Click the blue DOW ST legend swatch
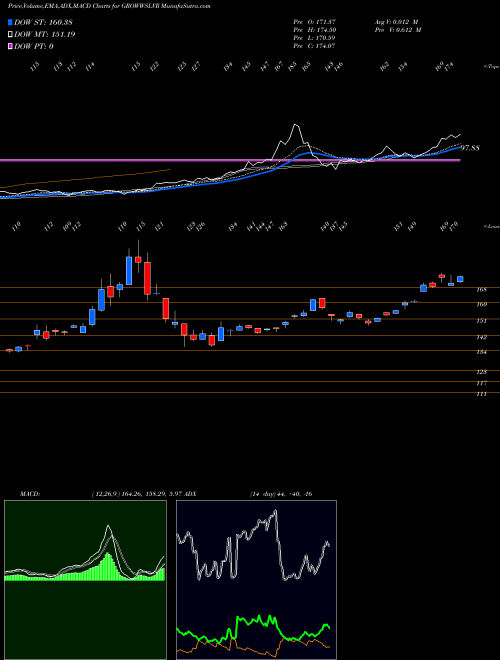Screen dimensions: 500x660 click(11, 22)
